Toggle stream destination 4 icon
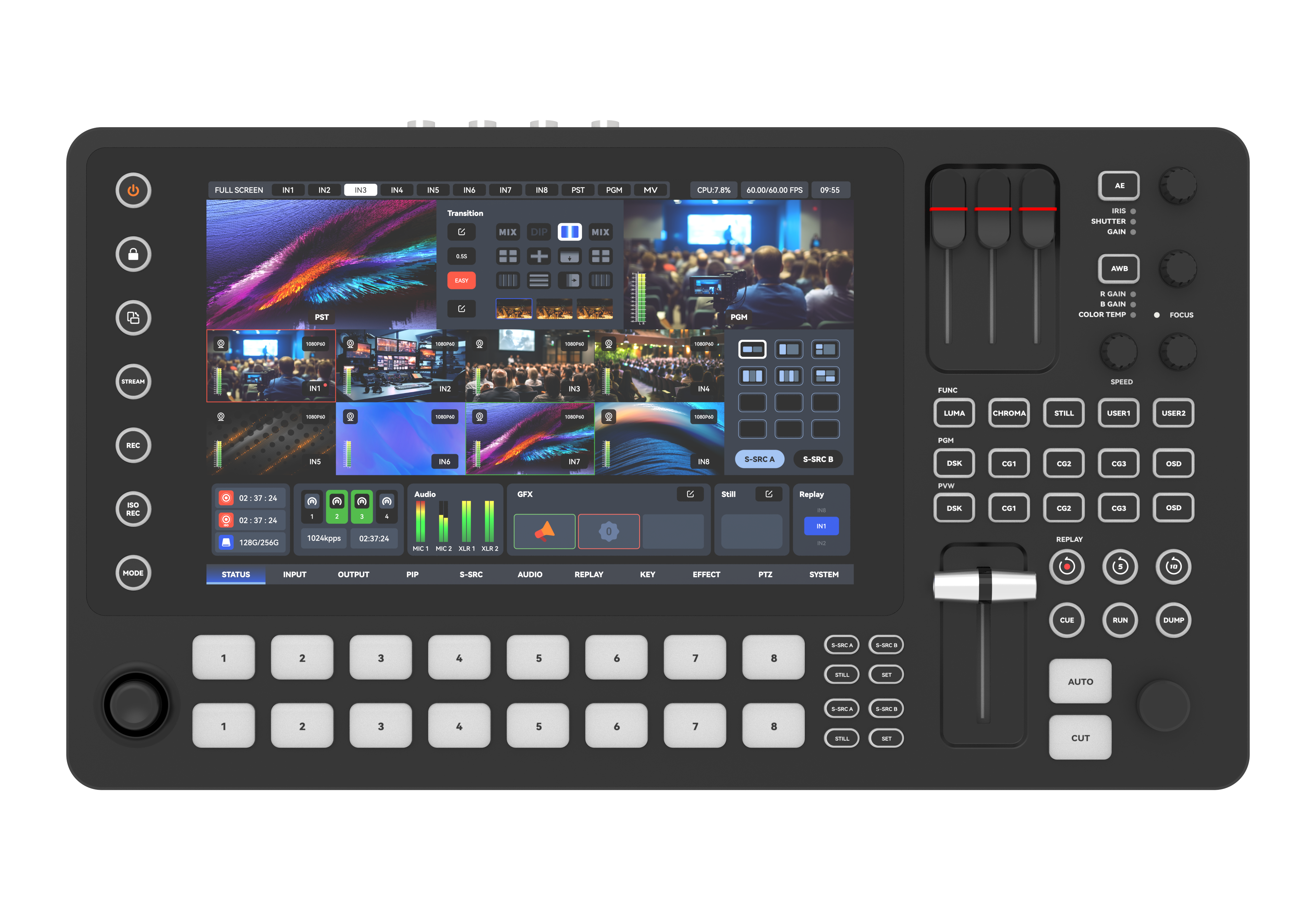This screenshot has width=1316, height=905. pyautogui.click(x=387, y=506)
